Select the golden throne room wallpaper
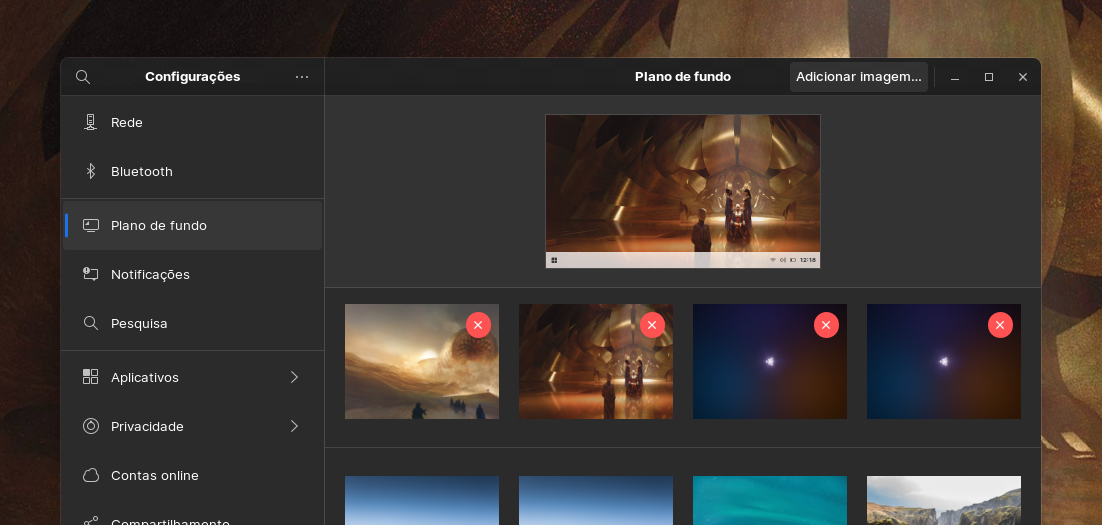The image size is (1102, 525). (x=596, y=361)
